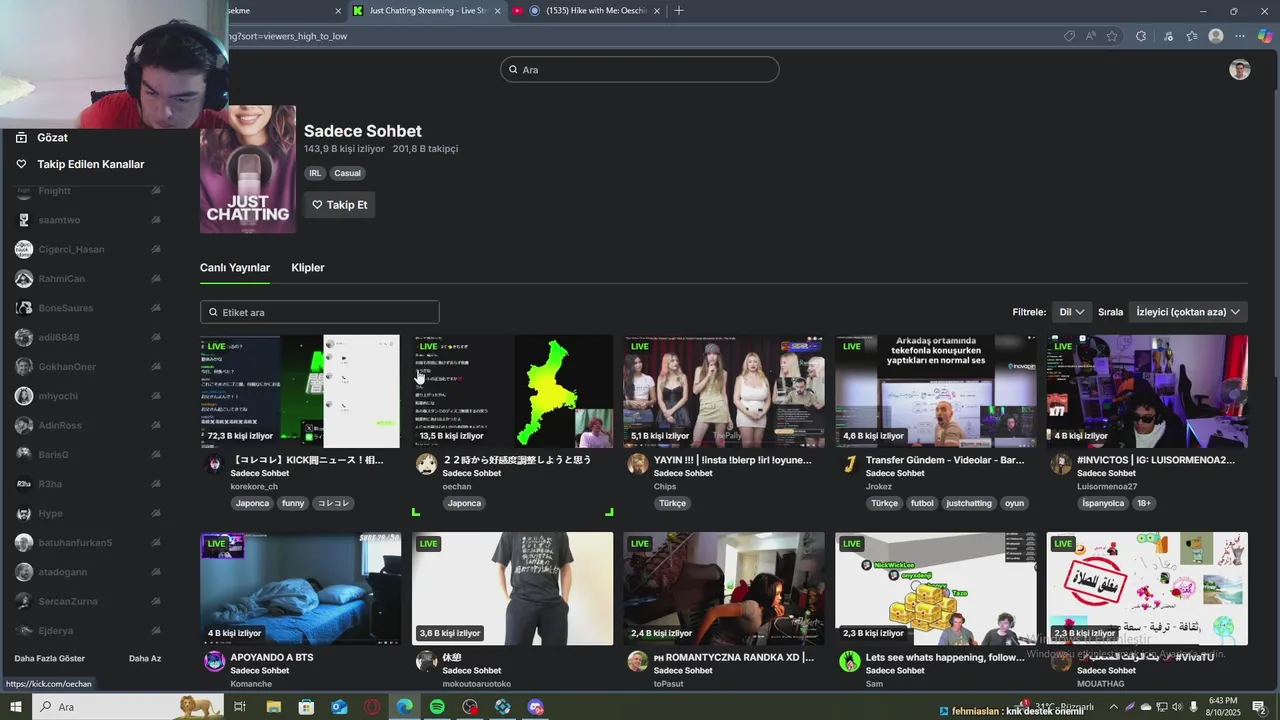Open the Dil filter dropdown

pos(1072,312)
